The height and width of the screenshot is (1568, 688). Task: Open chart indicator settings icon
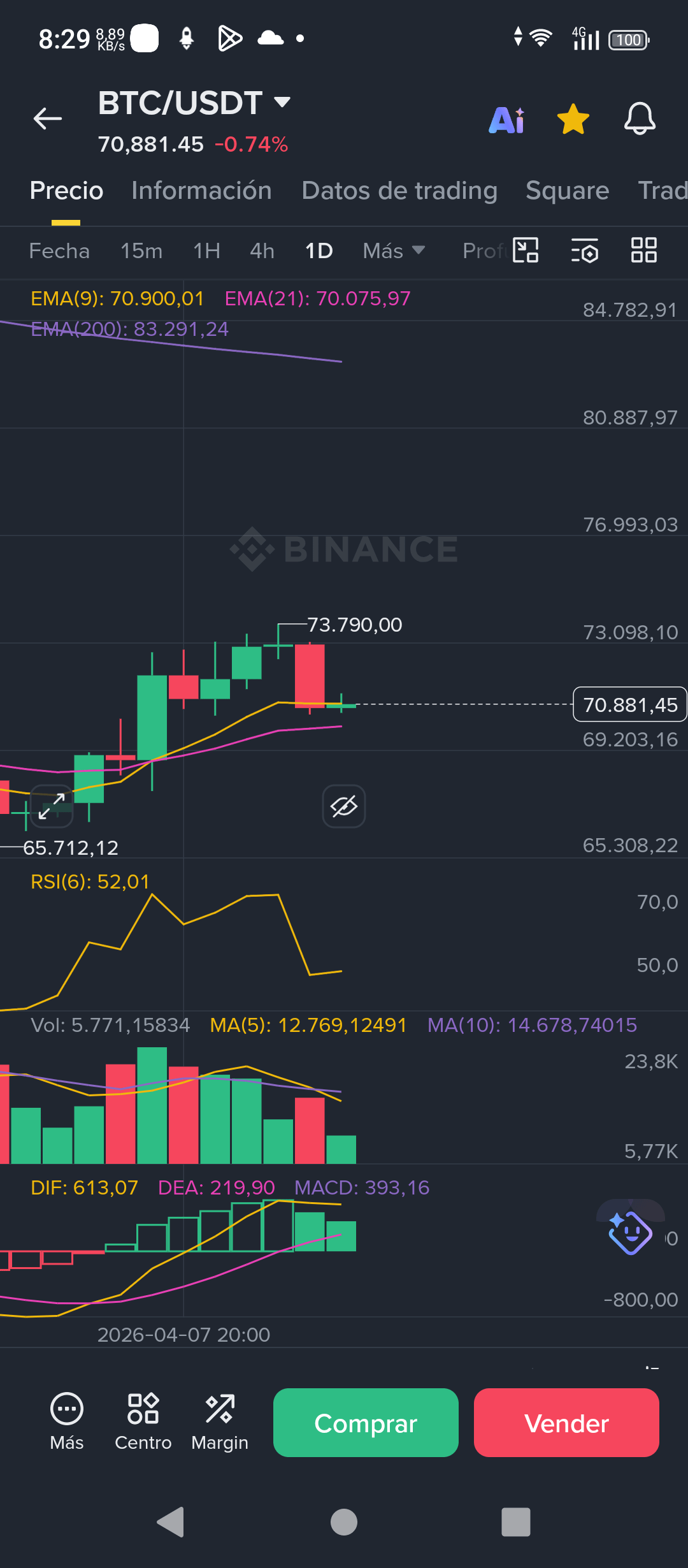585,250
